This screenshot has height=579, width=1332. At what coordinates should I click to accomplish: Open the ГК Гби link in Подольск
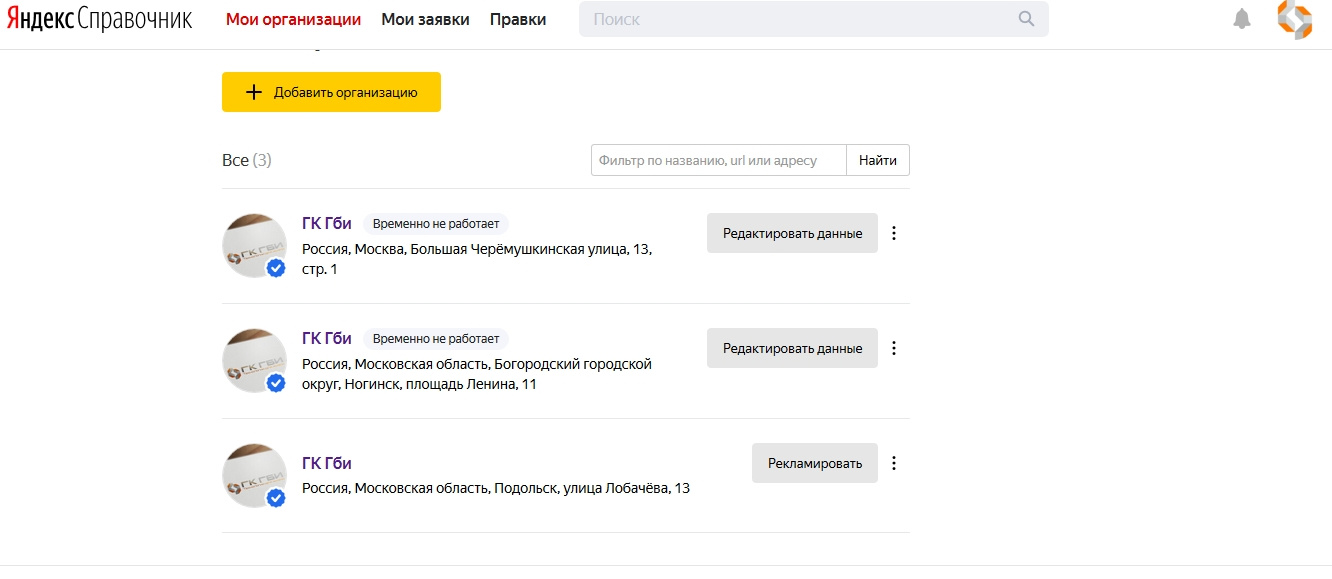[x=327, y=463]
